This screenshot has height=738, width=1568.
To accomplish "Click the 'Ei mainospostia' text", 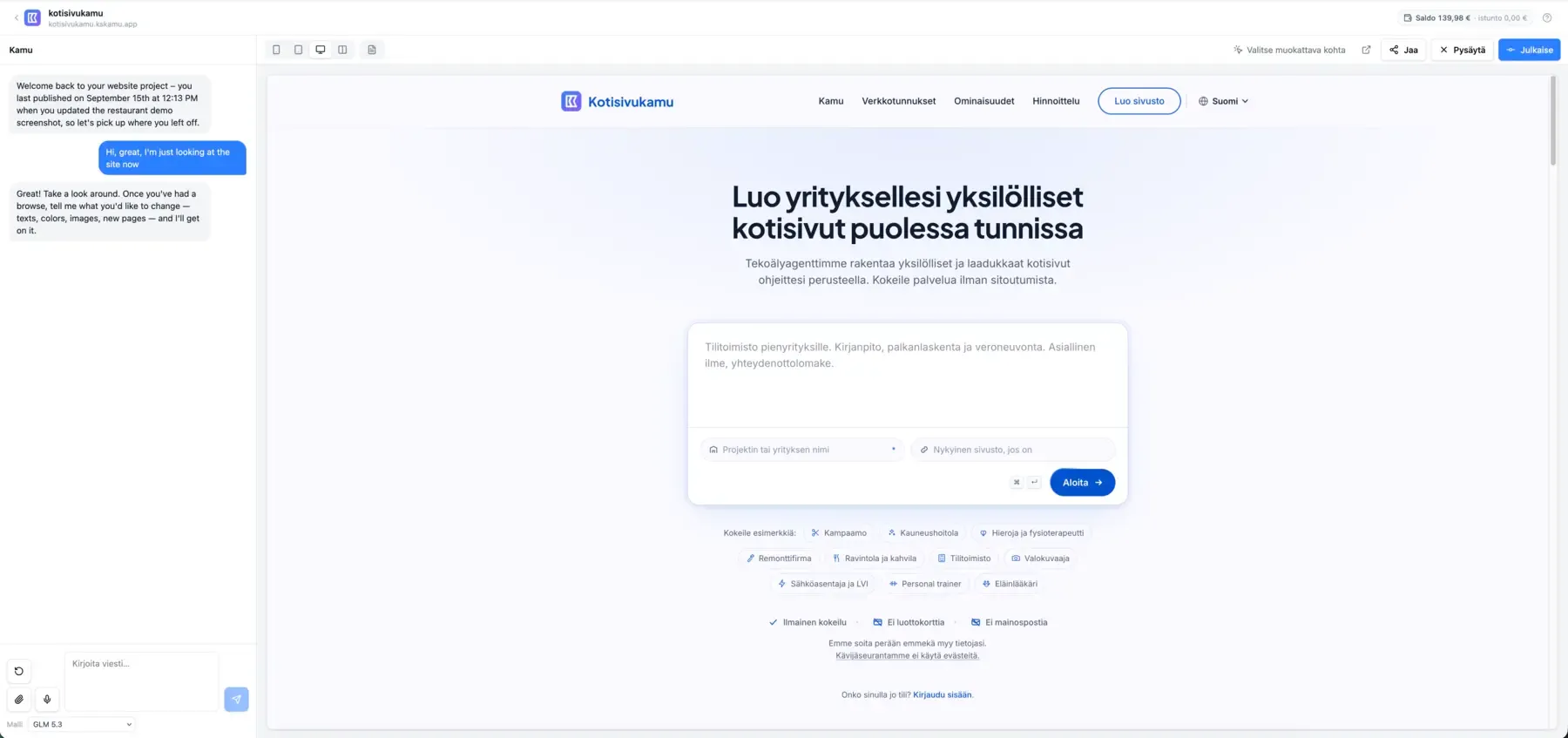I will (x=1017, y=622).
